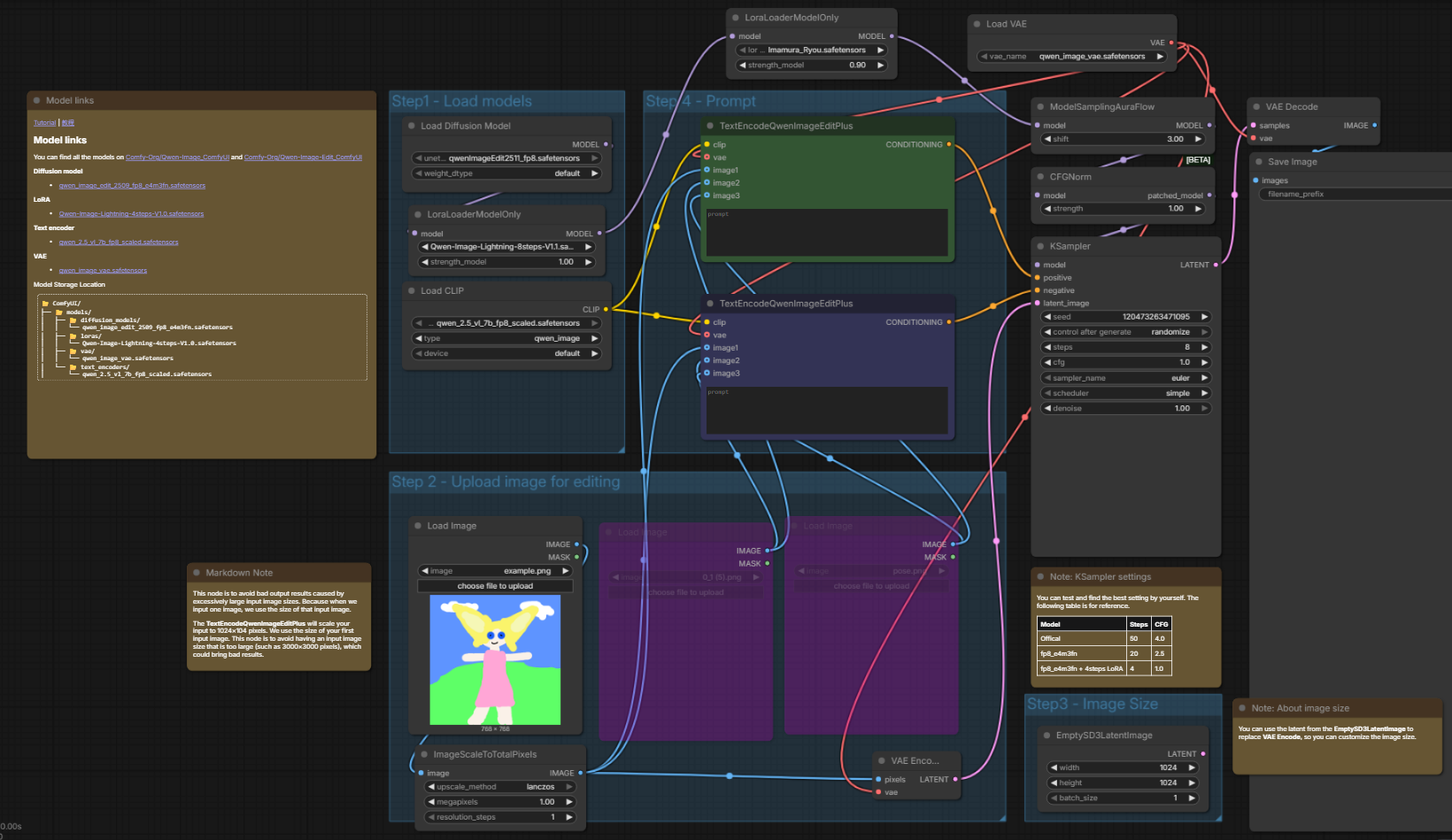The image size is (1452, 840).
Task: Open the Load CLIP type dropdown
Action: tap(507, 338)
